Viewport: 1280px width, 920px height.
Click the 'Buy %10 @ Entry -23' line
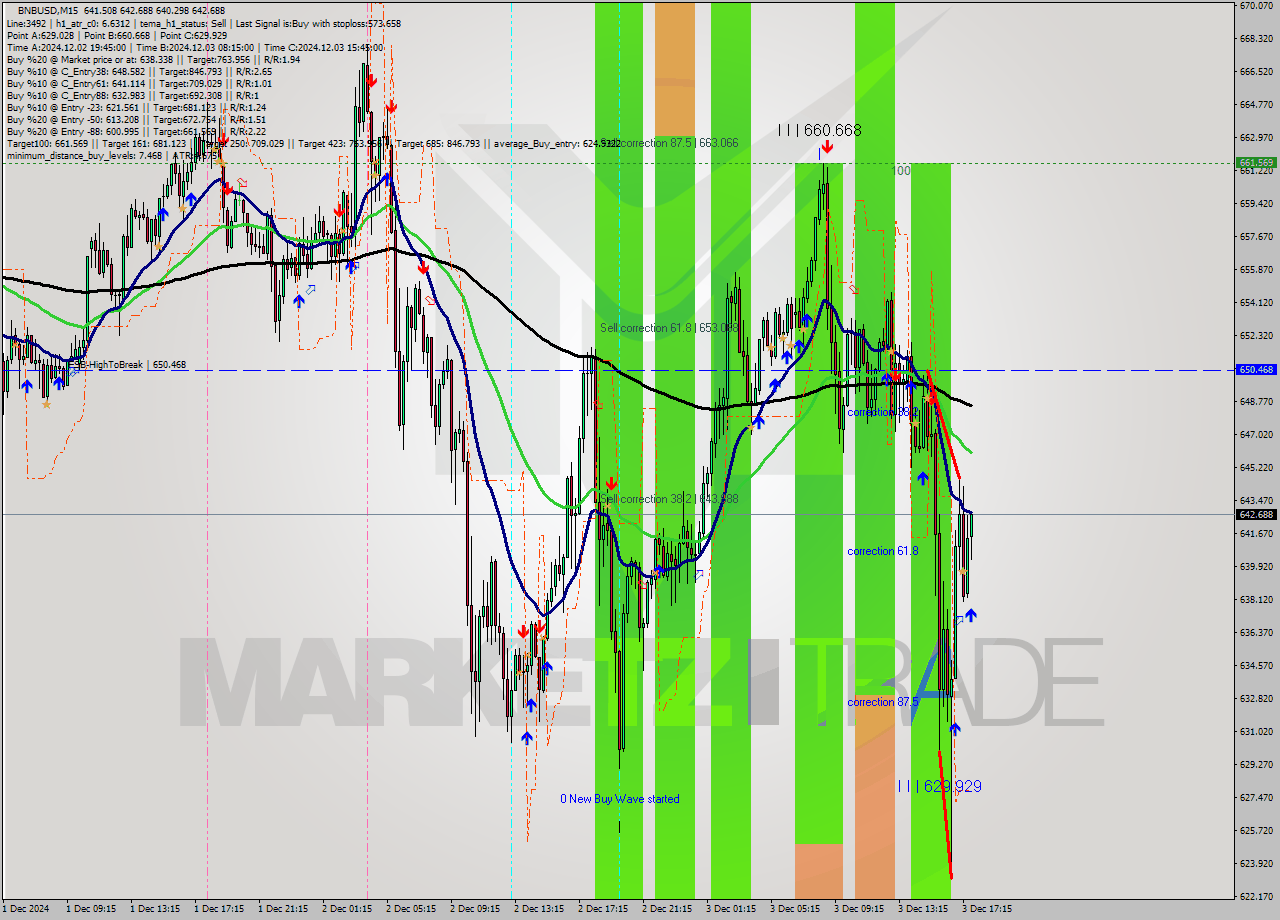(136, 107)
